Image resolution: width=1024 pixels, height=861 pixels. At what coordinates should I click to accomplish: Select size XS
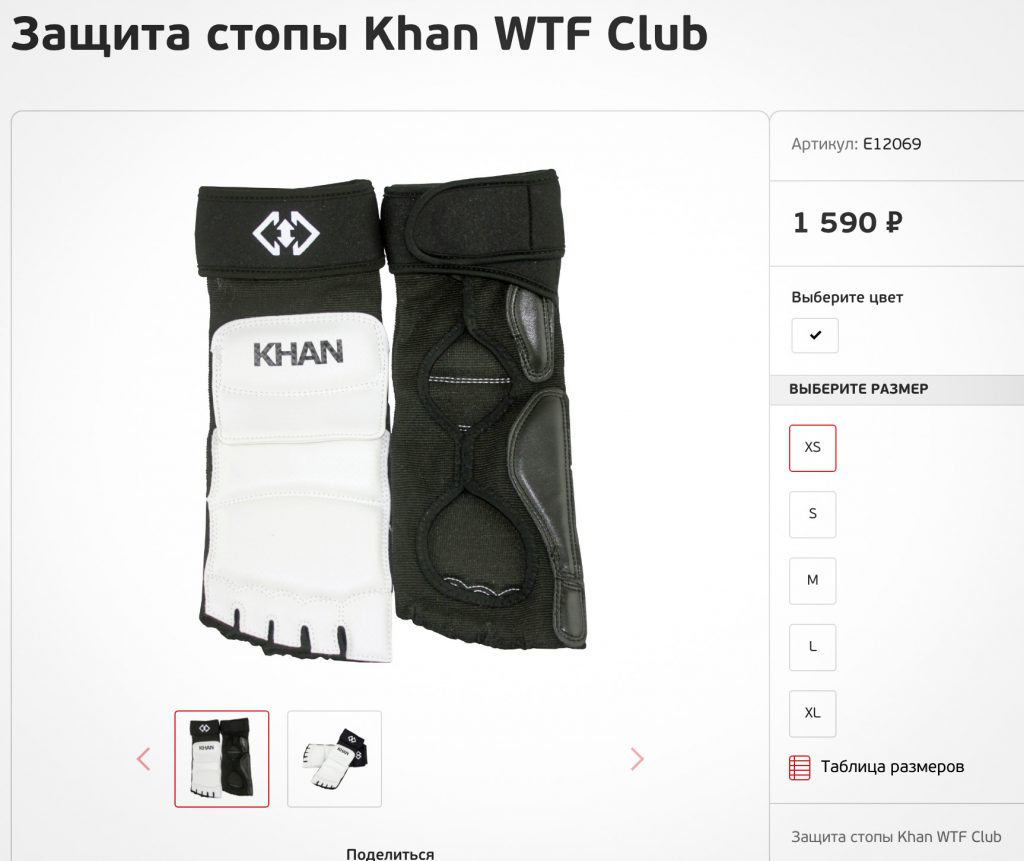point(812,448)
